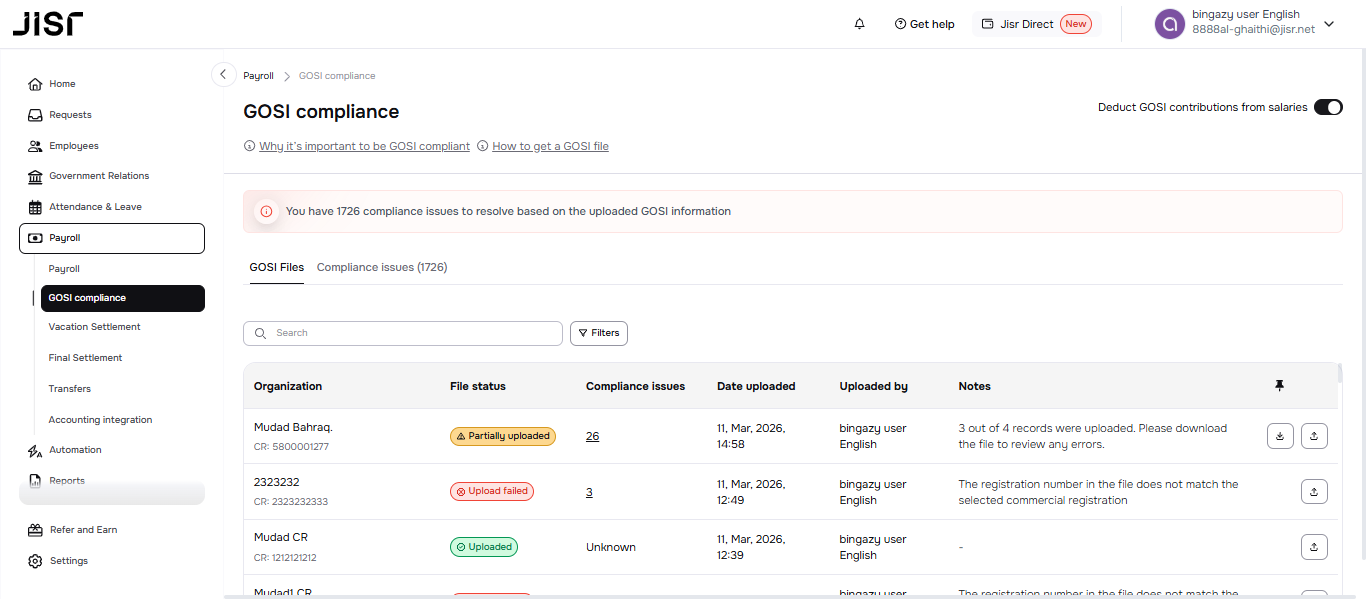The width and height of the screenshot is (1366, 599).
Task: Open the notifications bell icon
Action: tap(859, 24)
